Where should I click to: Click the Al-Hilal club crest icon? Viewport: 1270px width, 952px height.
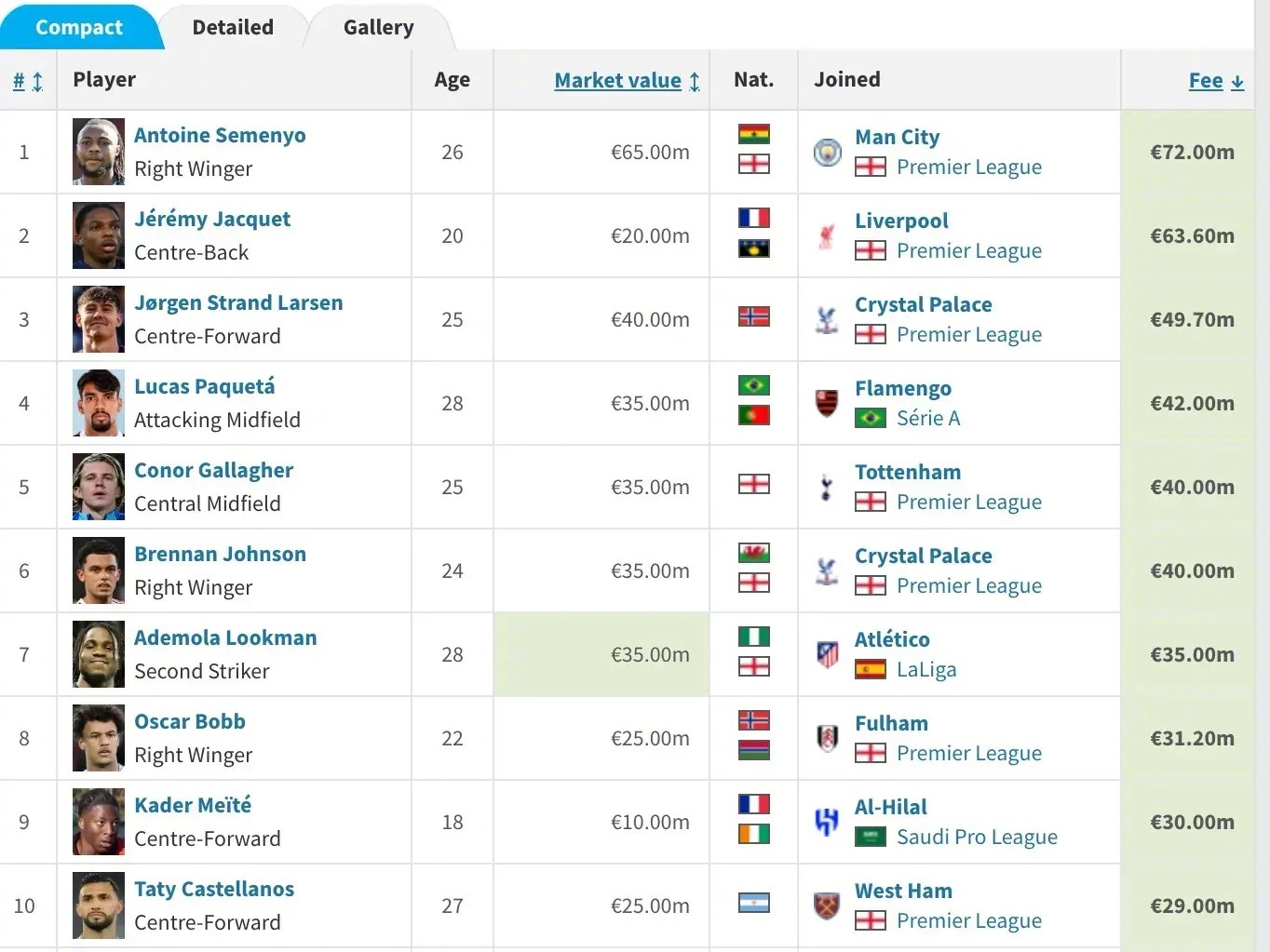click(x=827, y=822)
